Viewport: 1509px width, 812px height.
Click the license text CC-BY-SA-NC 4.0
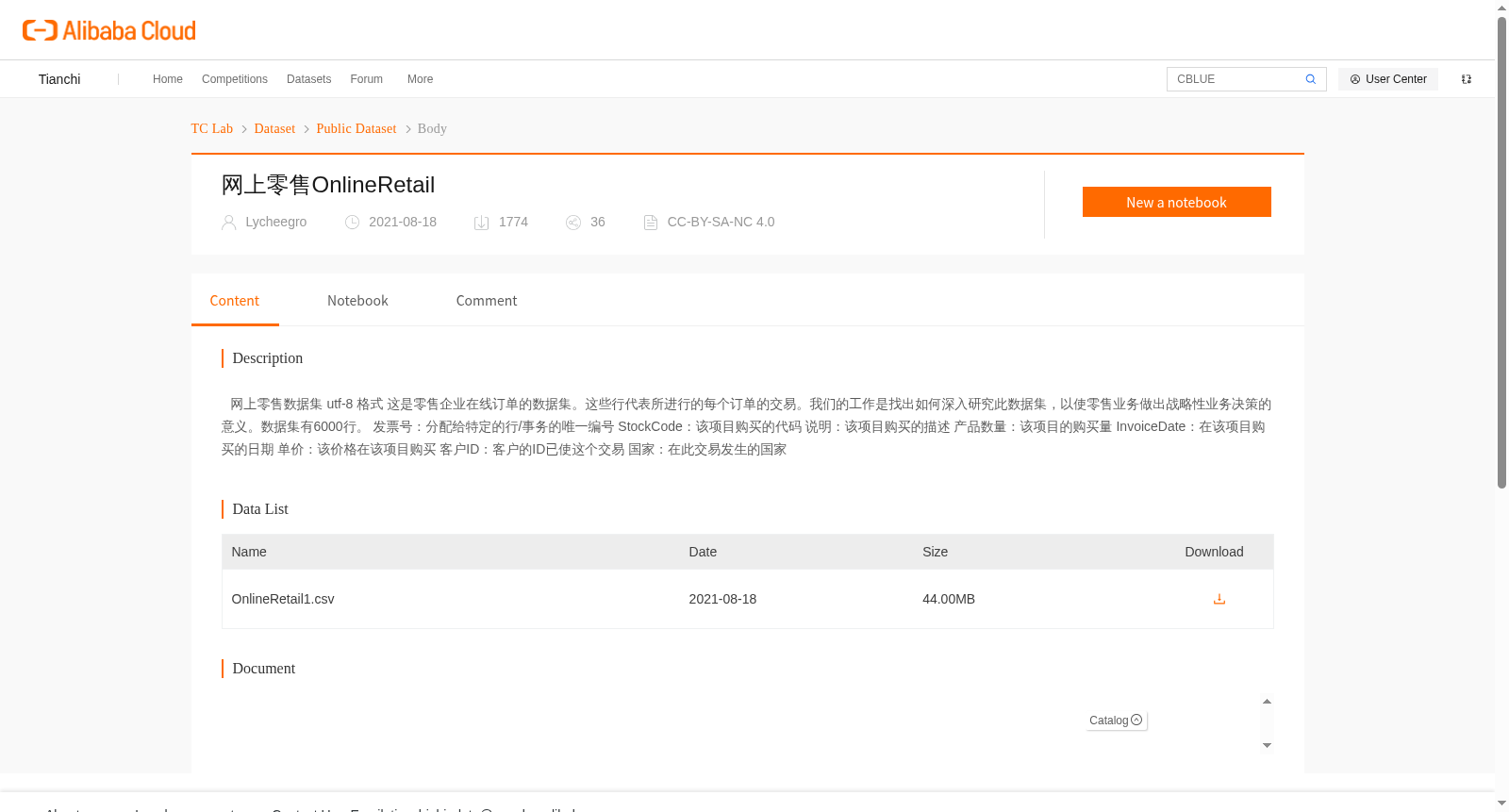[721, 222]
